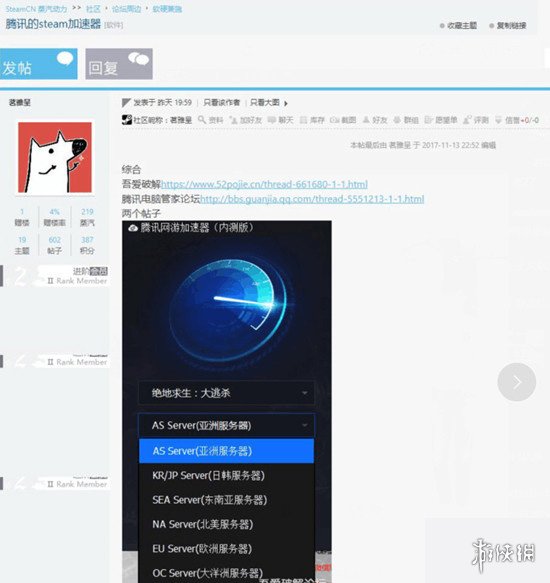
Task: Click the speech bubble icon on 发帖
Action: coord(65,58)
